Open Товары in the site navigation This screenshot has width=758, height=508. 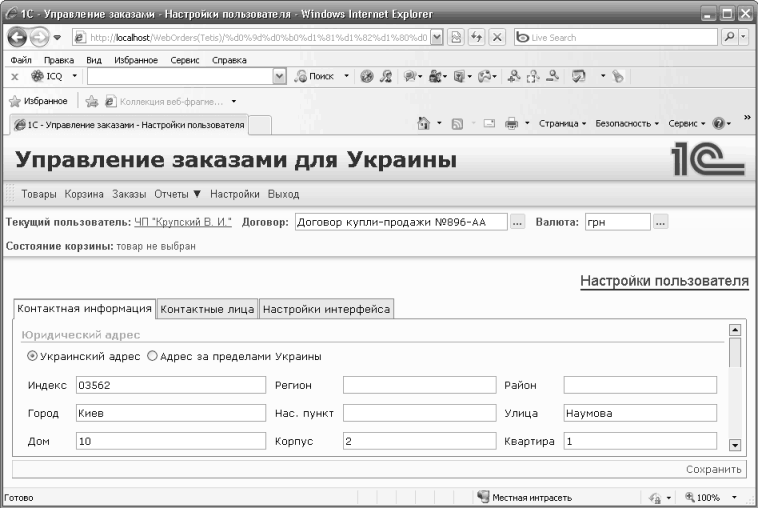(39, 194)
